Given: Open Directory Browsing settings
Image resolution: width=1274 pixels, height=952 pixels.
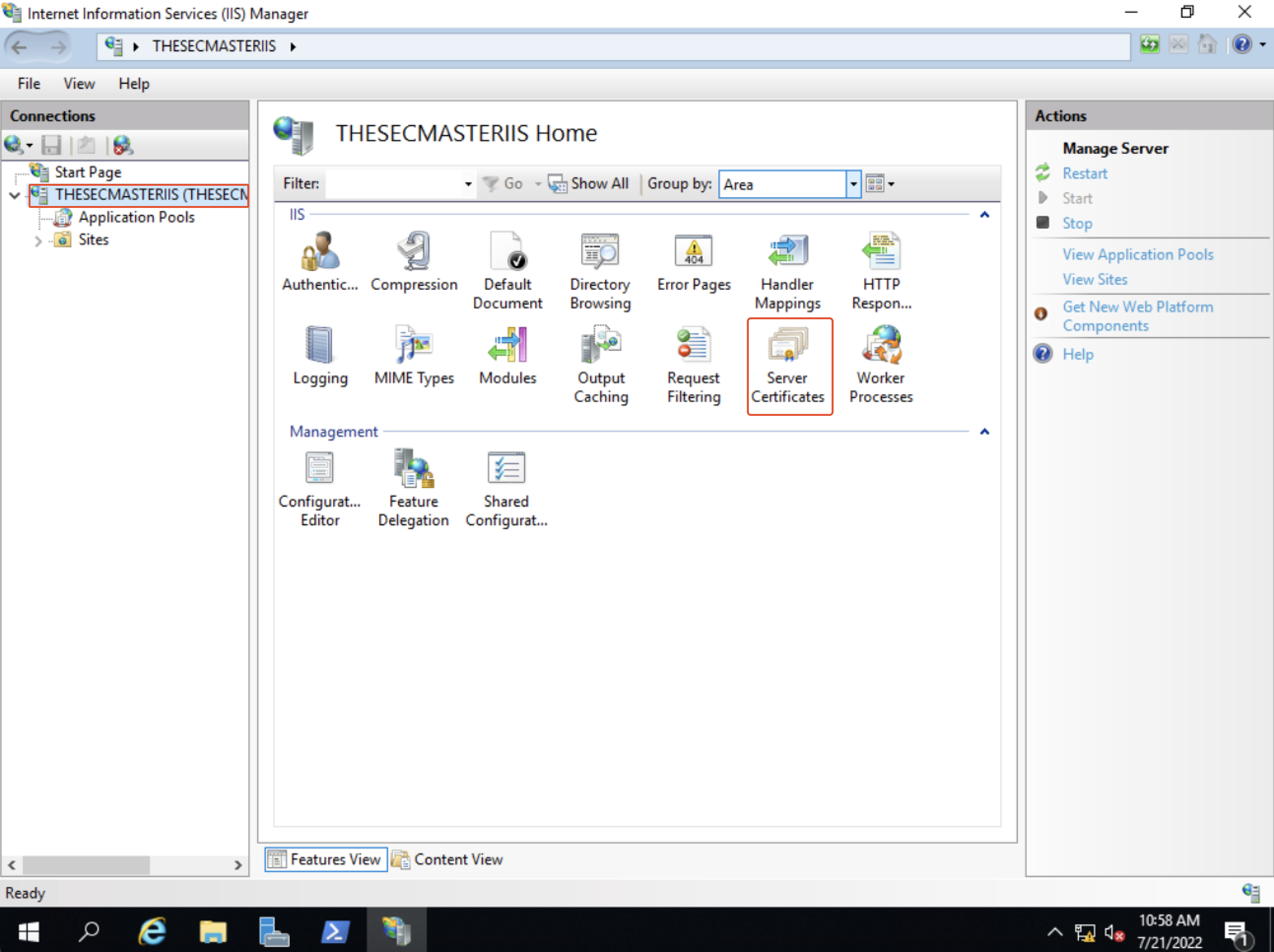Looking at the screenshot, I should pos(600,271).
